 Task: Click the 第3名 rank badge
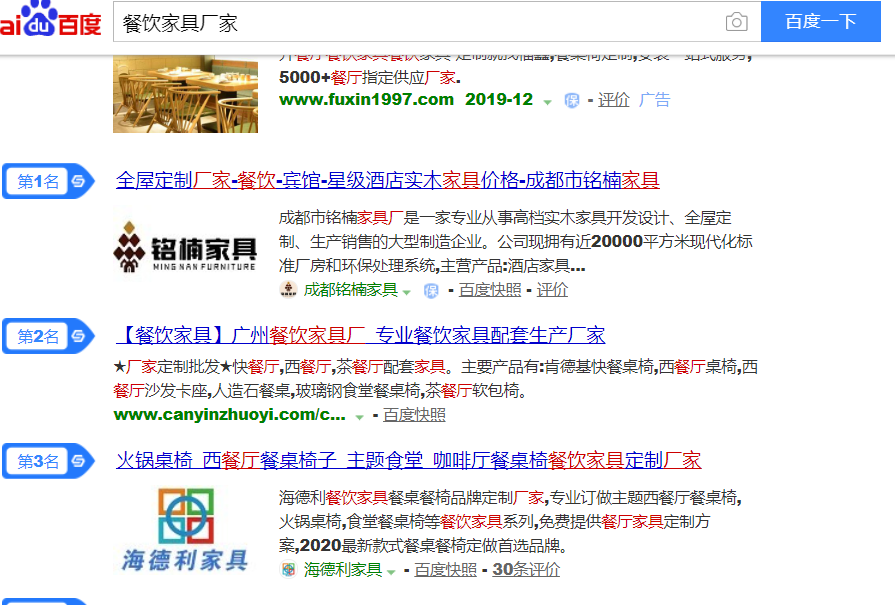pos(48,461)
